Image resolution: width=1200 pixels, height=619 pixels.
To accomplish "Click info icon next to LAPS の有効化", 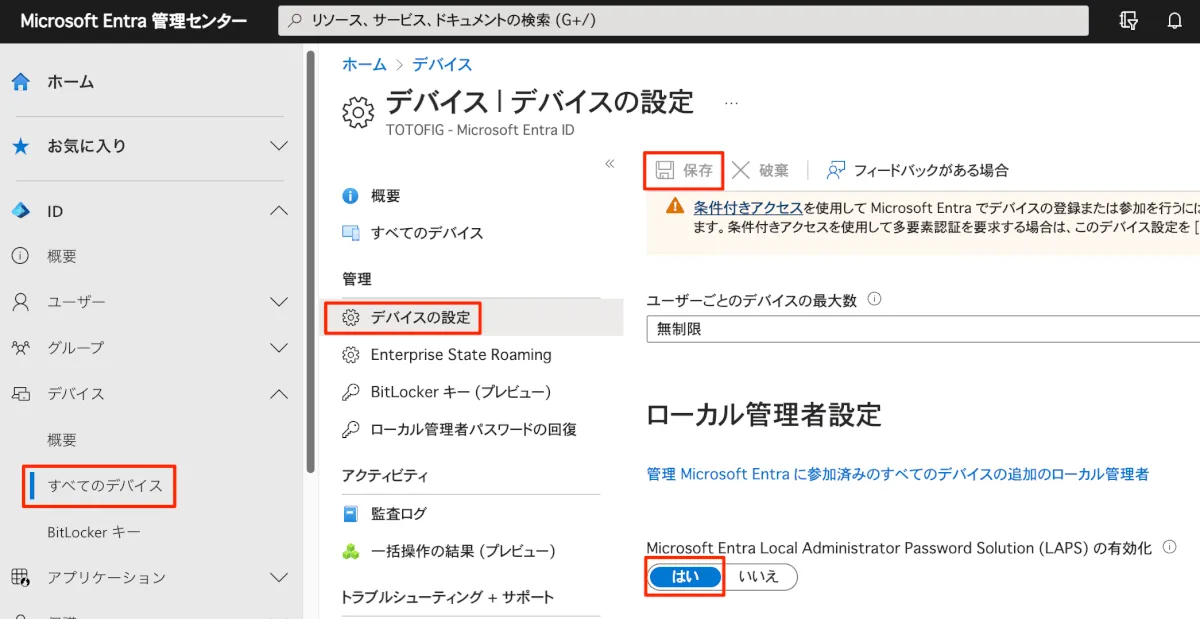I will click(1169, 547).
